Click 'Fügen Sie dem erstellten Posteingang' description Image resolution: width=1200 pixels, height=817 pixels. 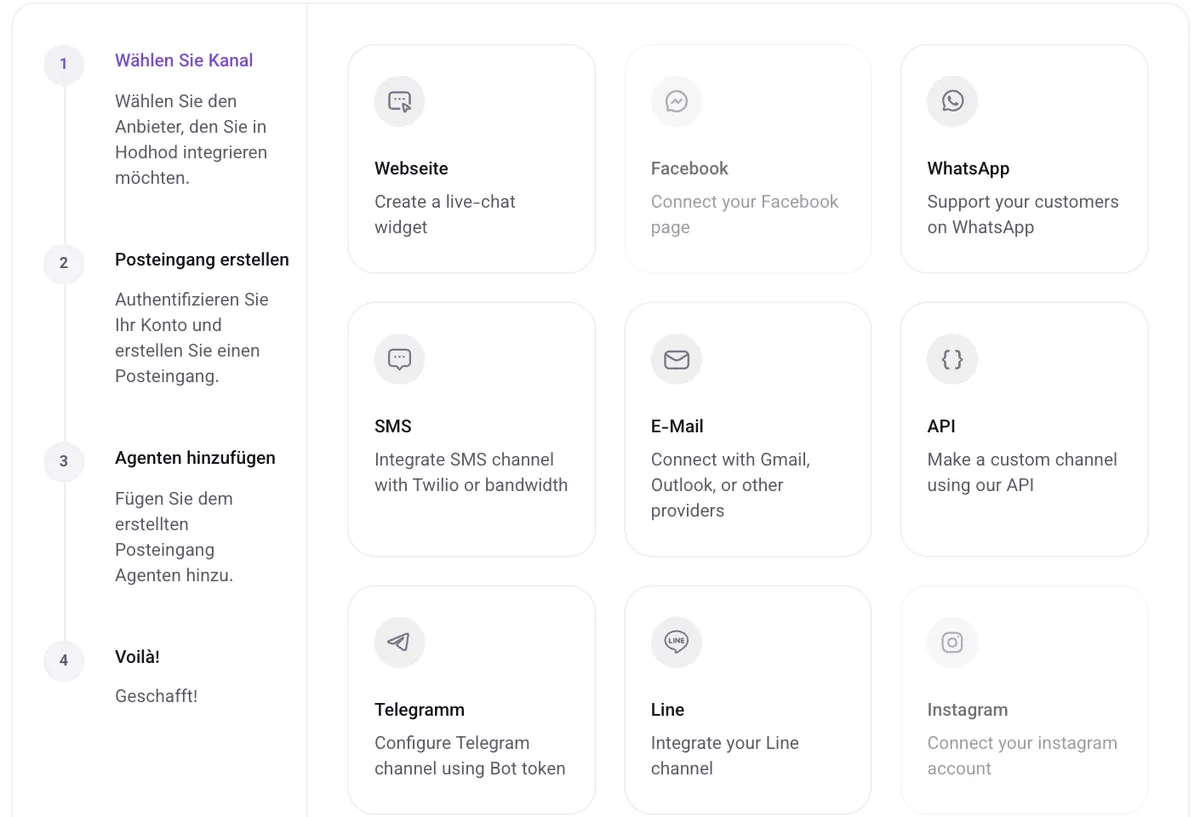(x=174, y=537)
